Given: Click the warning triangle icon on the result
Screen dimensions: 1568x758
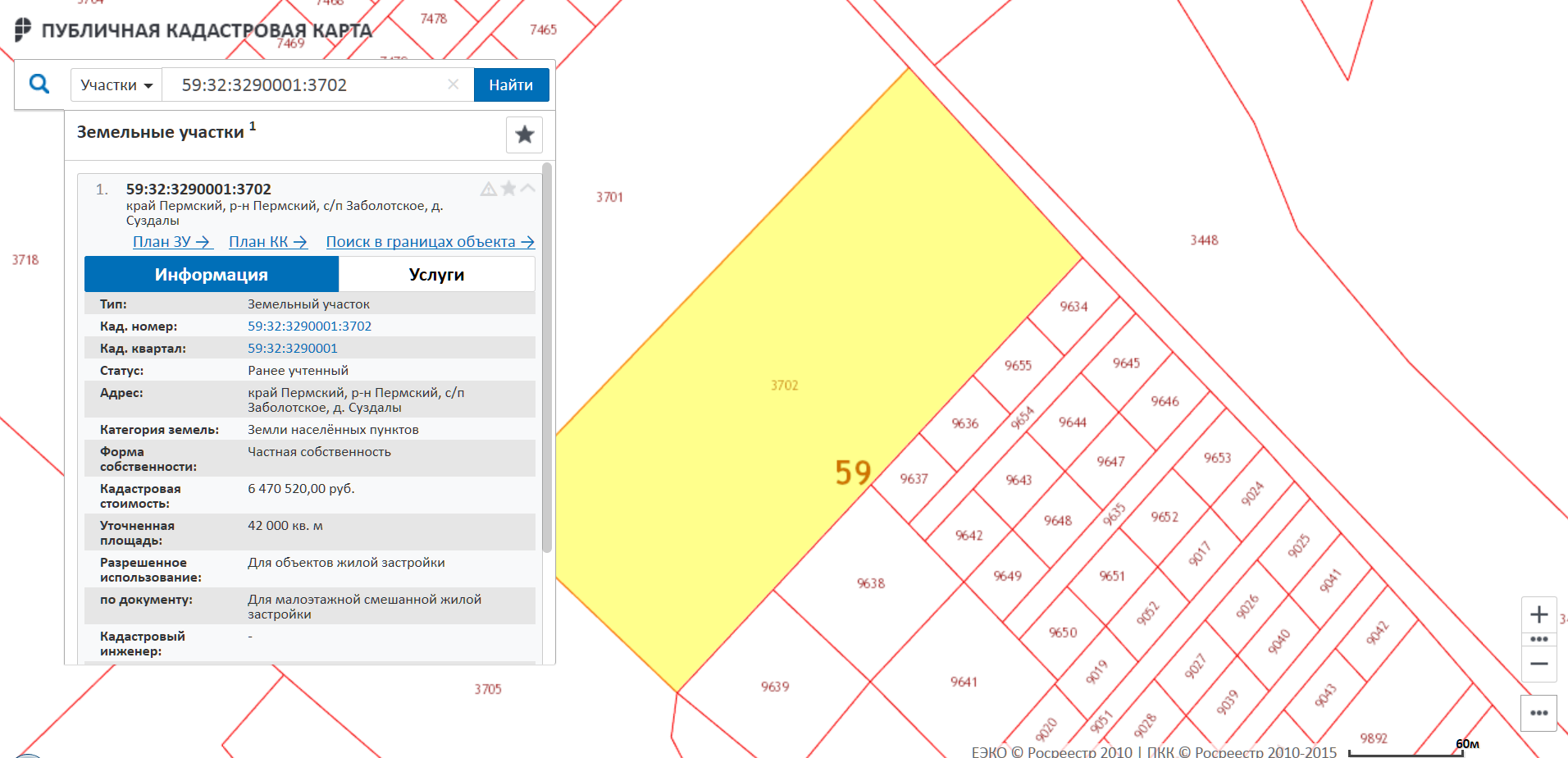Looking at the screenshot, I should [x=489, y=189].
